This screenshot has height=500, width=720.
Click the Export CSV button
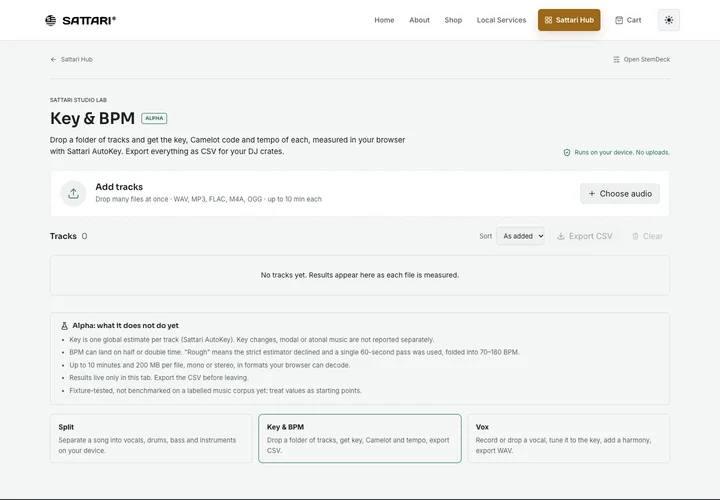tap(585, 236)
